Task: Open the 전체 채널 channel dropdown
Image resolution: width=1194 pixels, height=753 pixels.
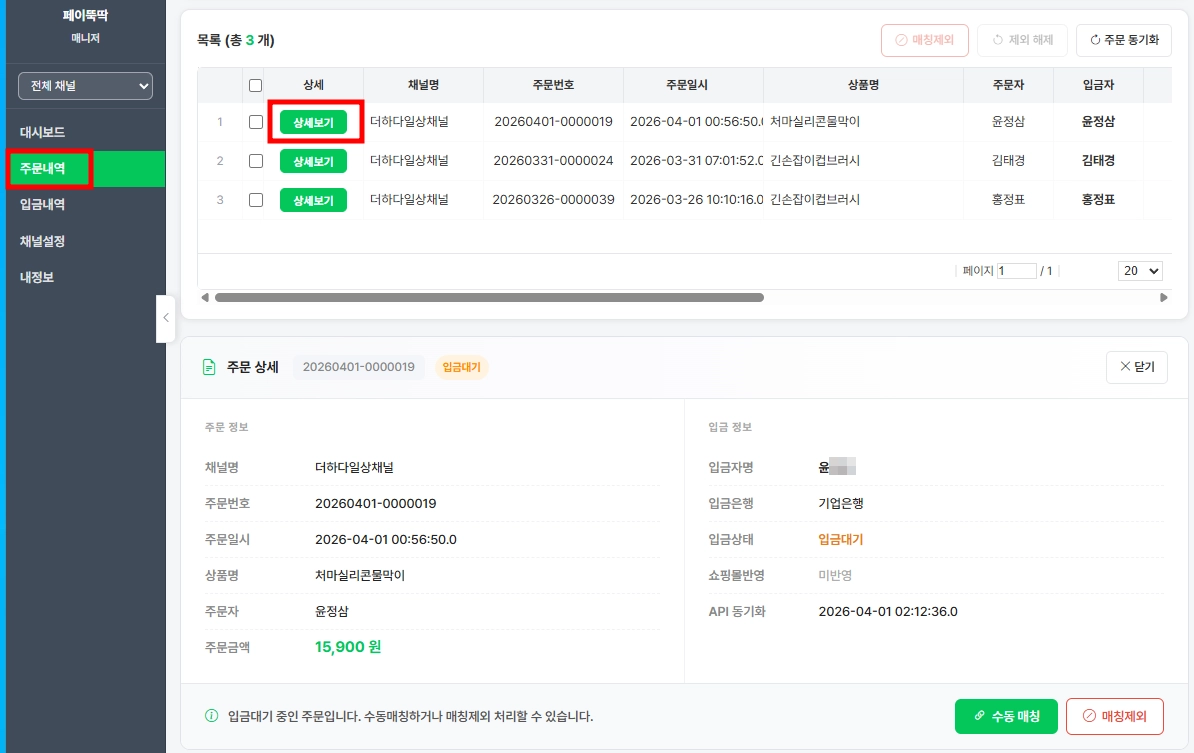Action: (x=85, y=86)
